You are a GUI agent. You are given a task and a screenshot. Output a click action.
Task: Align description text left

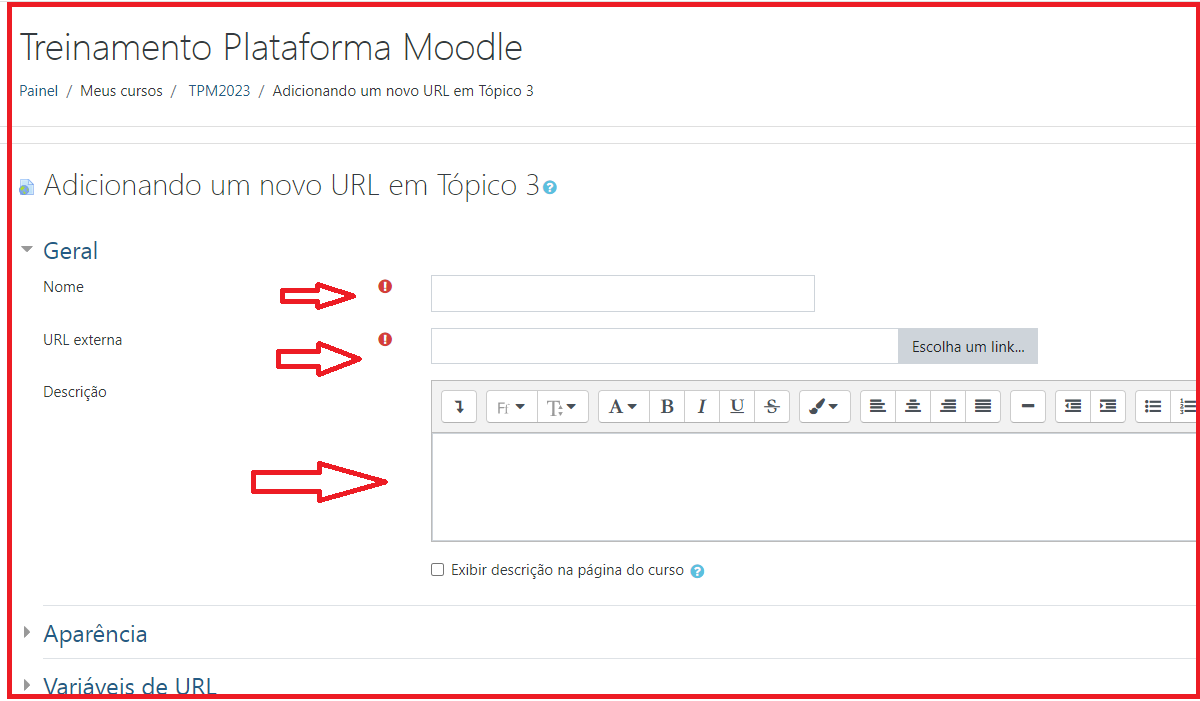pos(878,407)
